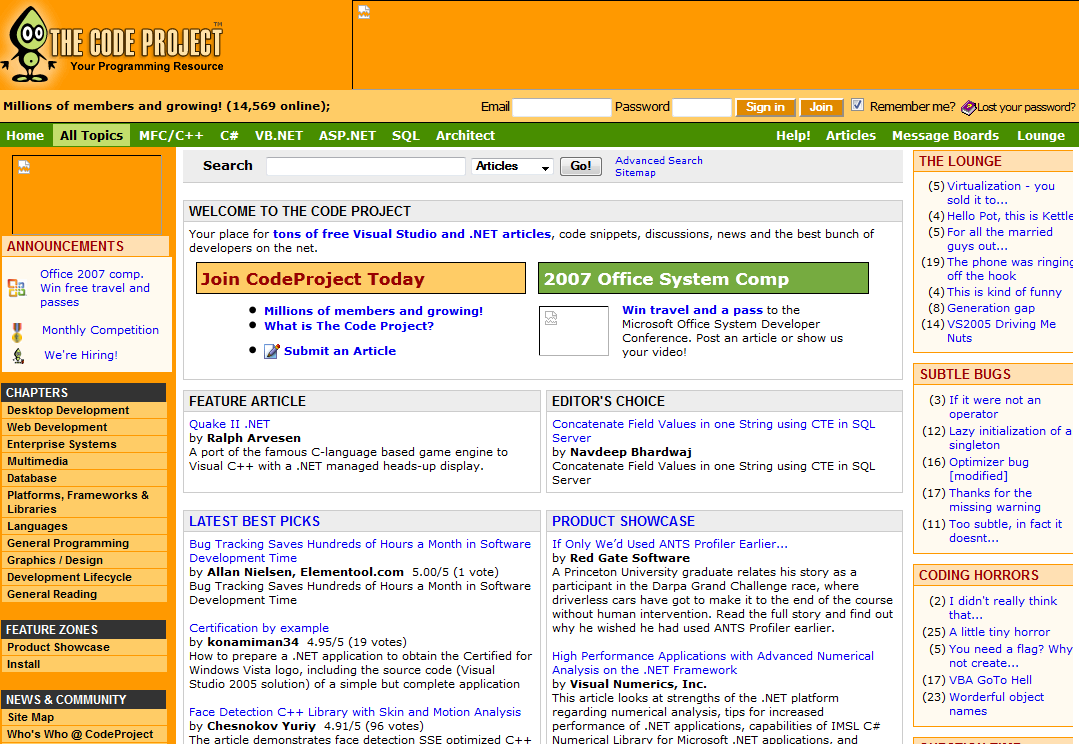Image resolution: width=1079 pixels, height=744 pixels.
Task: Click the broken image in top banner
Action: 365,12
